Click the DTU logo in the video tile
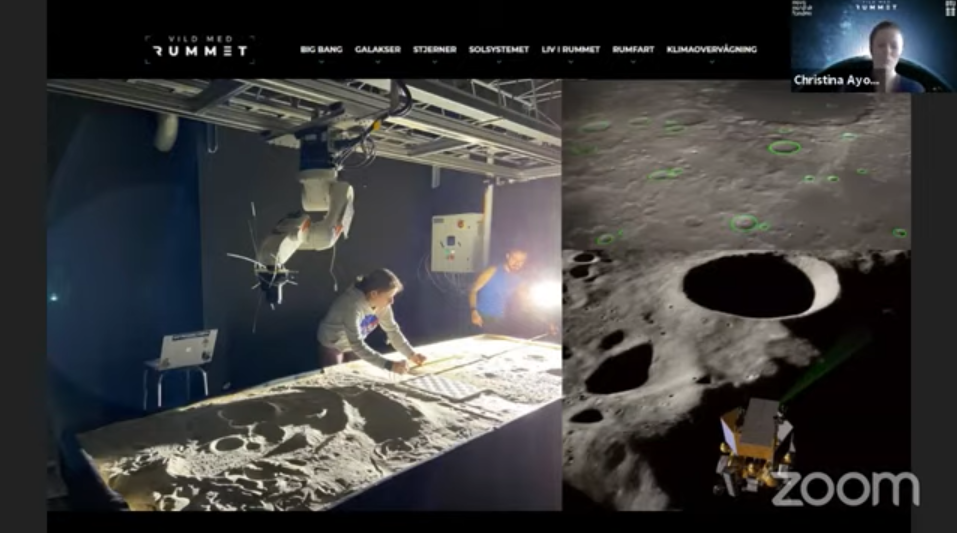This screenshot has width=957, height=533. point(949,9)
